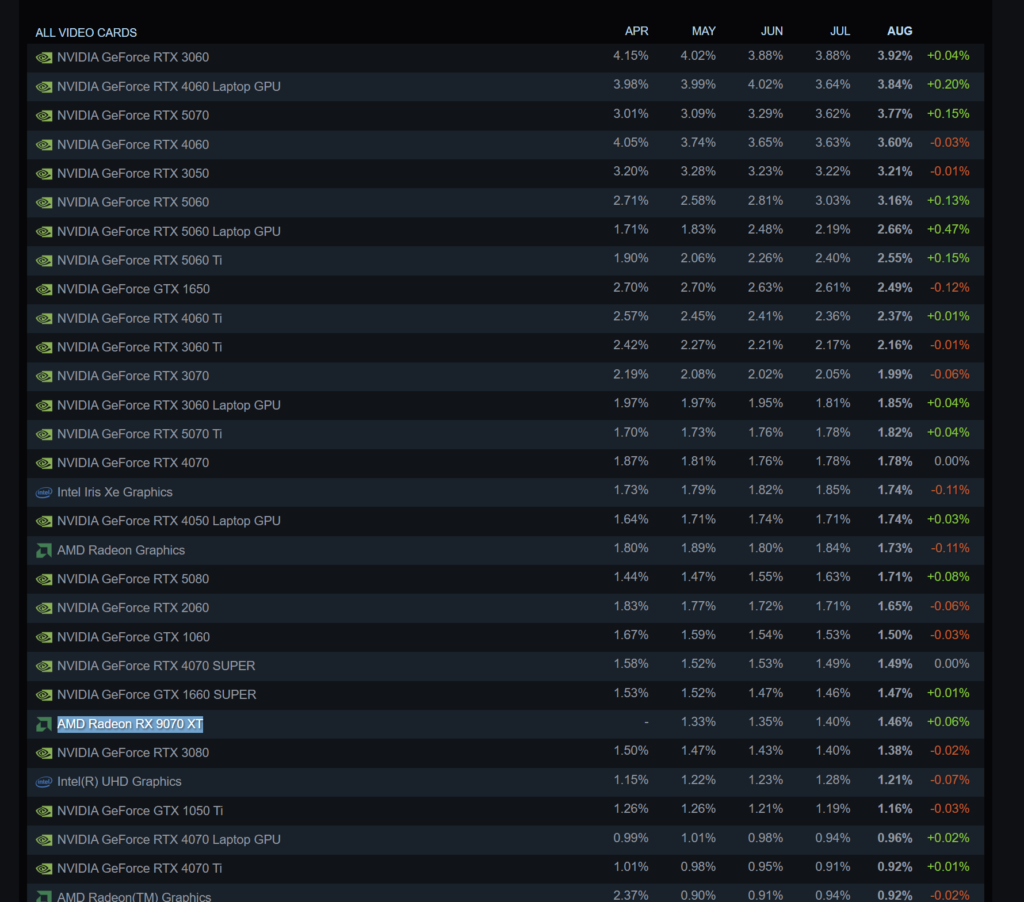Click the APR column header
Viewport: 1024px width, 902px height.
pyautogui.click(x=636, y=31)
